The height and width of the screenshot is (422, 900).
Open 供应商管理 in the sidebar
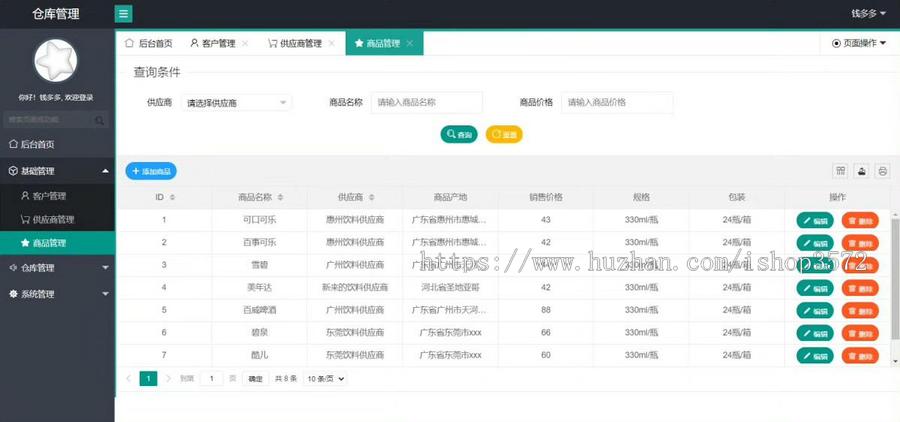(x=57, y=219)
